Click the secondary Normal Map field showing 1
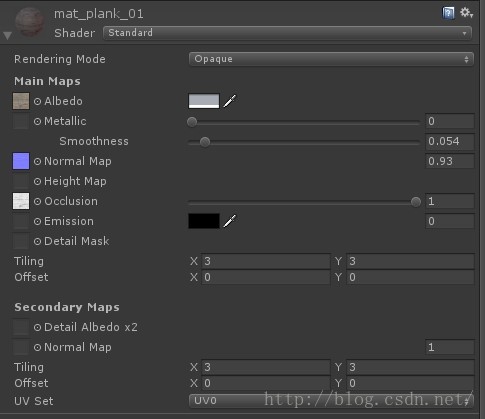The image size is (485, 419). point(450,347)
